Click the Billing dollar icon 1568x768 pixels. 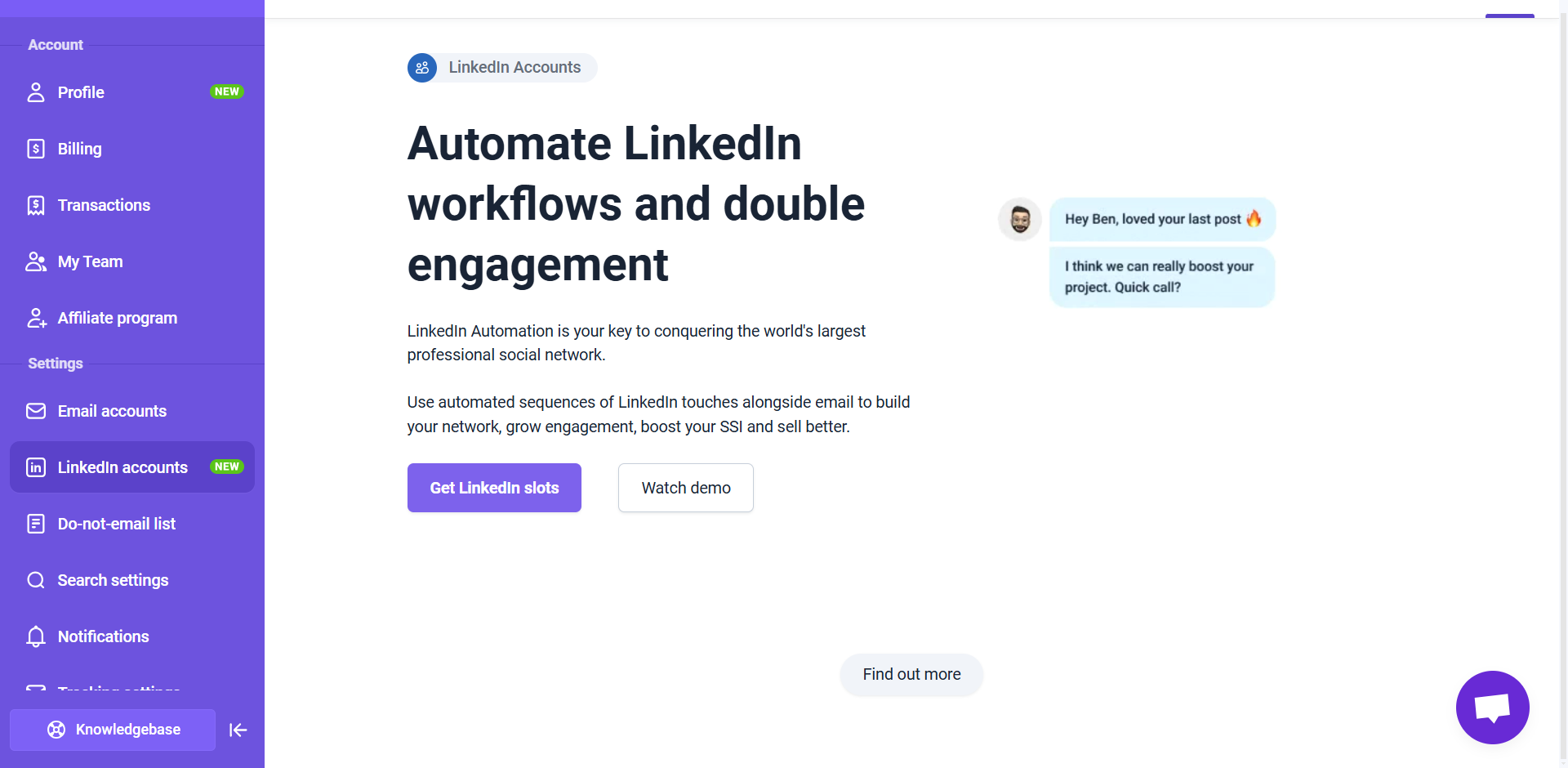pyautogui.click(x=36, y=149)
